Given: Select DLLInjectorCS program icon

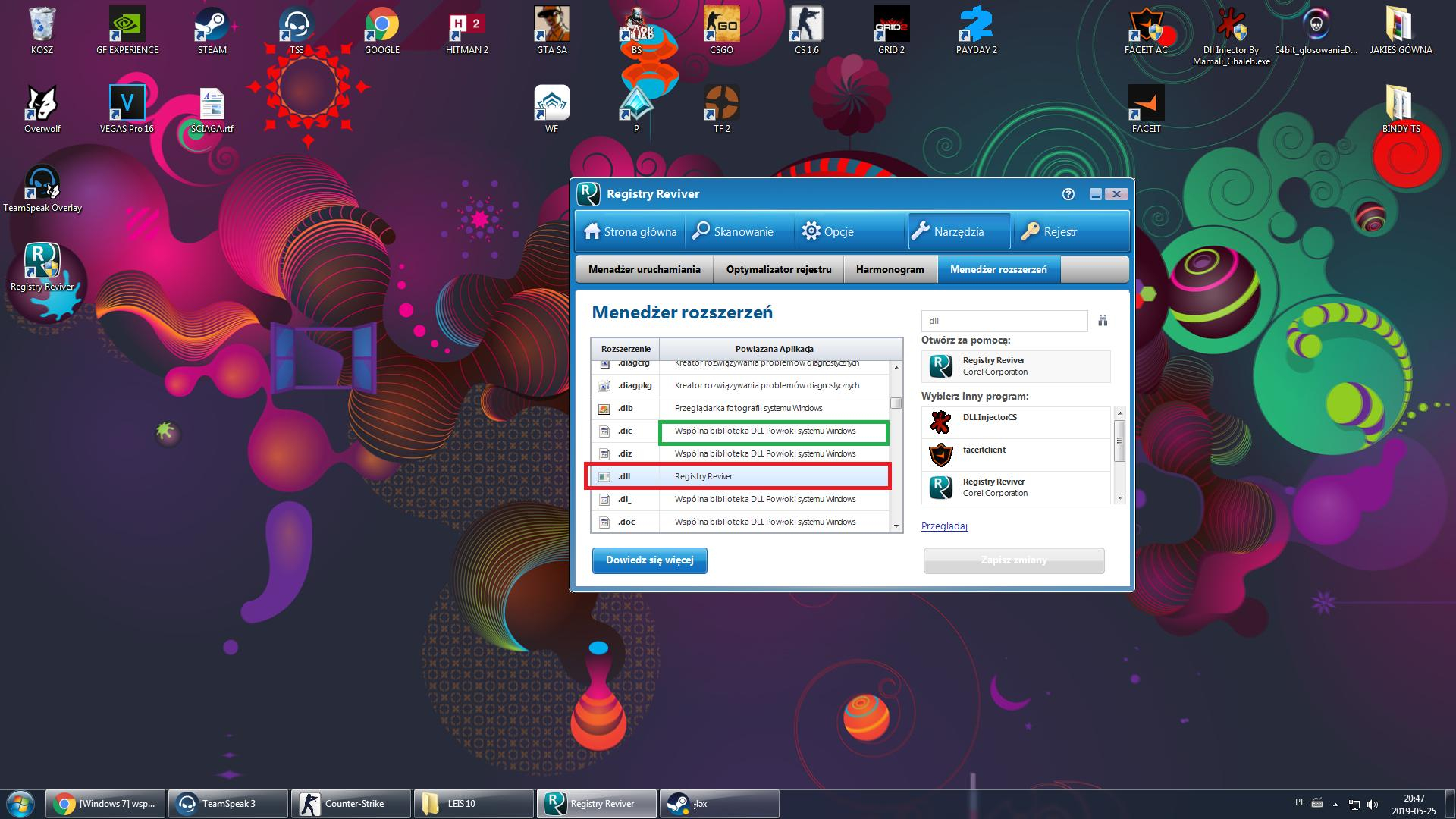Looking at the screenshot, I should (x=941, y=421).
